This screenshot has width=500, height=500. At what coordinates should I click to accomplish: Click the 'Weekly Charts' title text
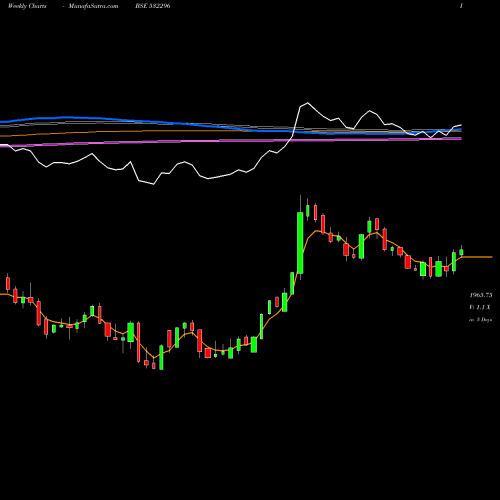point(27,6)
